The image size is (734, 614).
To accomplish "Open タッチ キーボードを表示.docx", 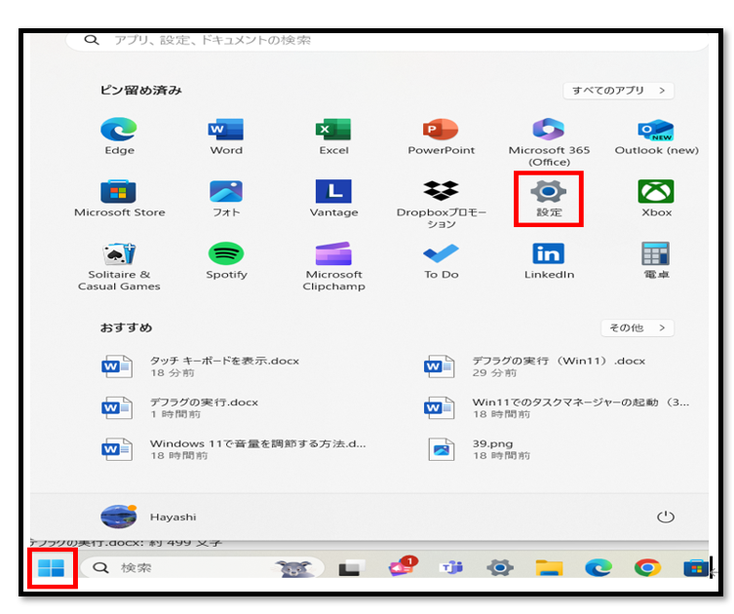I will click(x=200, y=366).
